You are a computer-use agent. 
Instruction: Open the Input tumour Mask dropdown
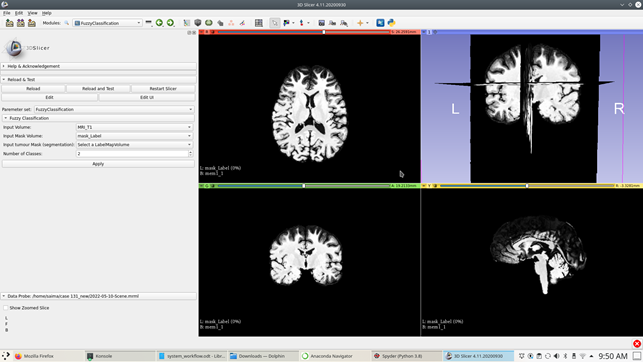pyautogui.click(x=134, y=145)
